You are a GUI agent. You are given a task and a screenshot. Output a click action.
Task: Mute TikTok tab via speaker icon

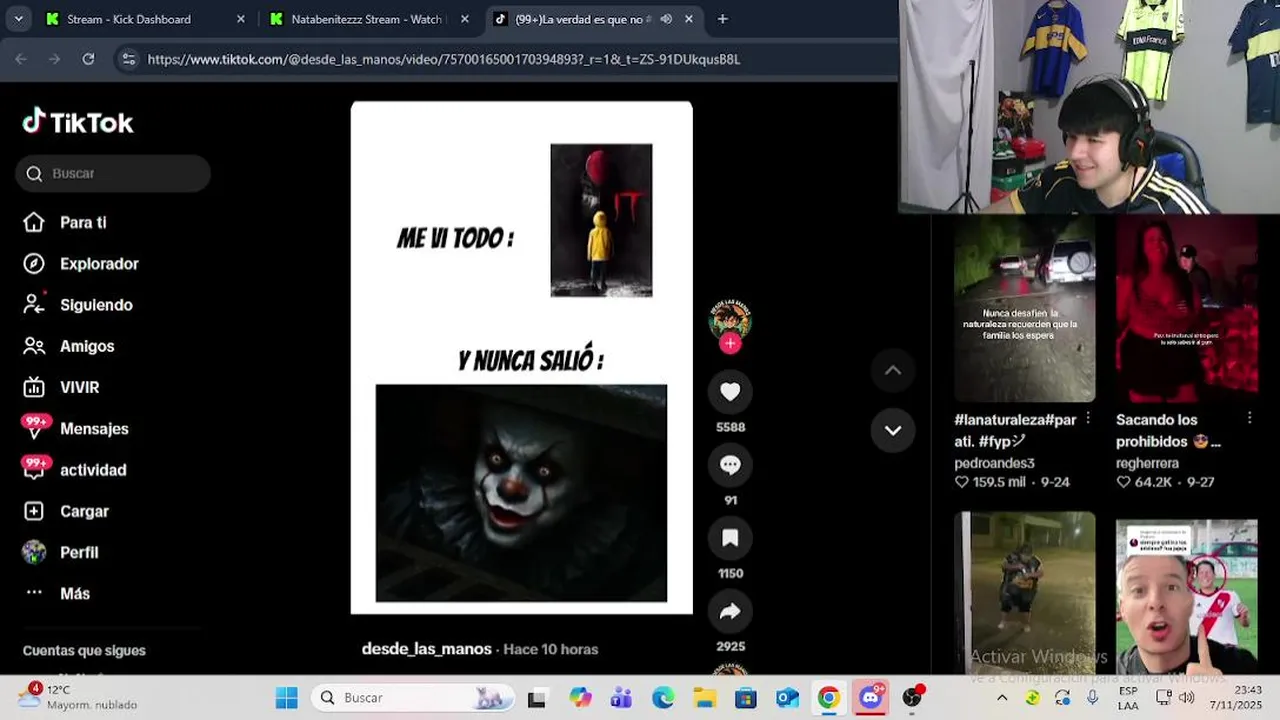[x=666, y=19]
